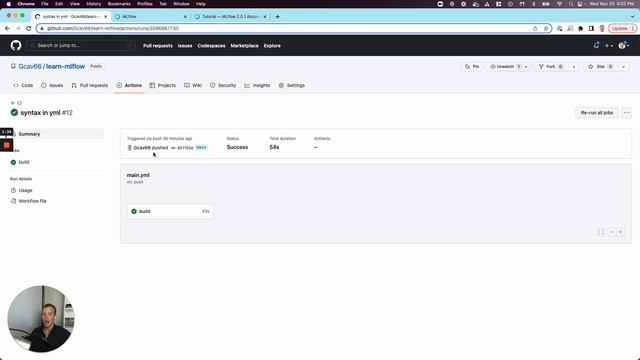
Task: Bookmark this page with star icon
Action: (546, 28)
